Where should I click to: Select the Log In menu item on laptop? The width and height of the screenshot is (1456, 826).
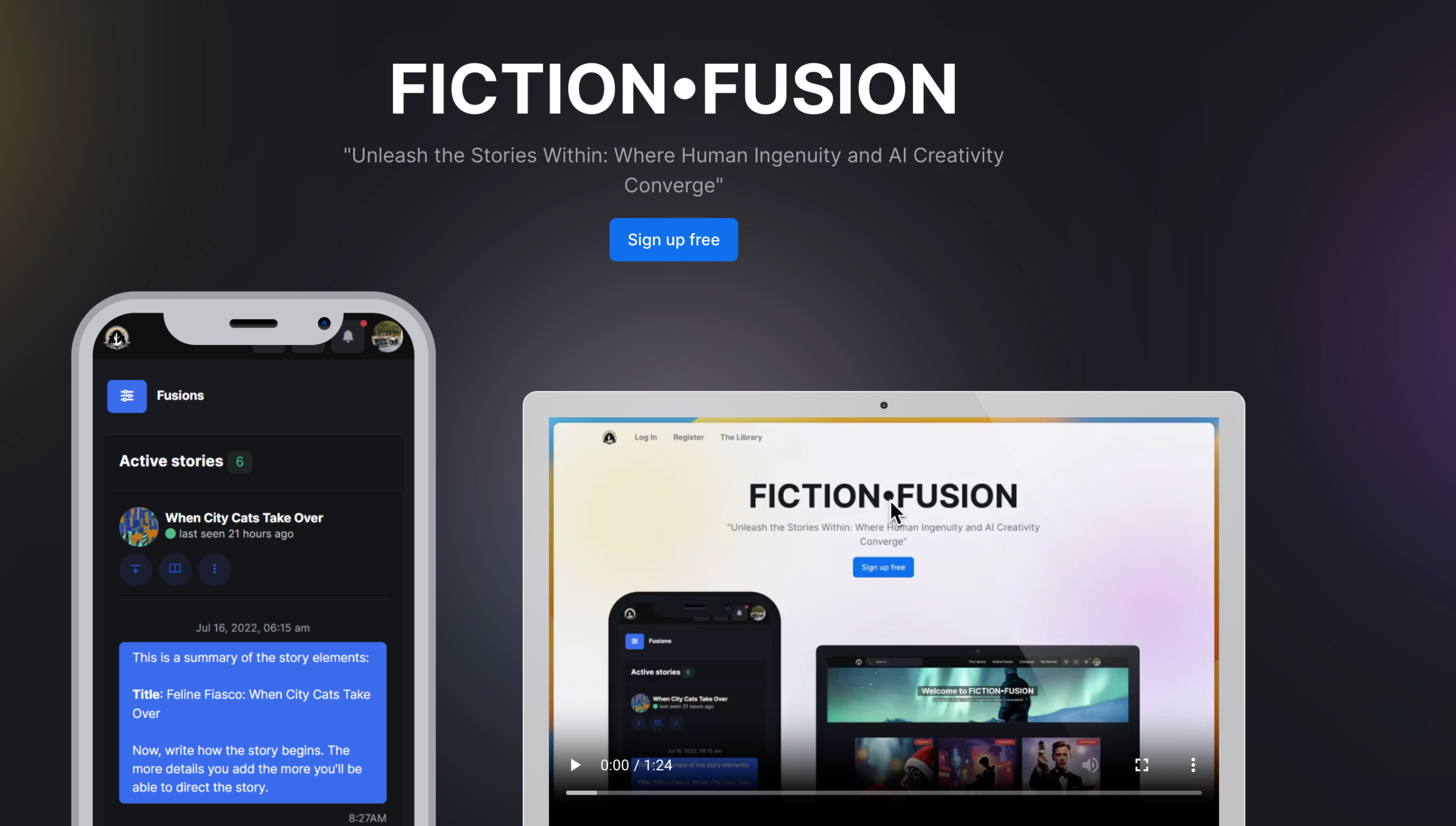coord(645,437)
